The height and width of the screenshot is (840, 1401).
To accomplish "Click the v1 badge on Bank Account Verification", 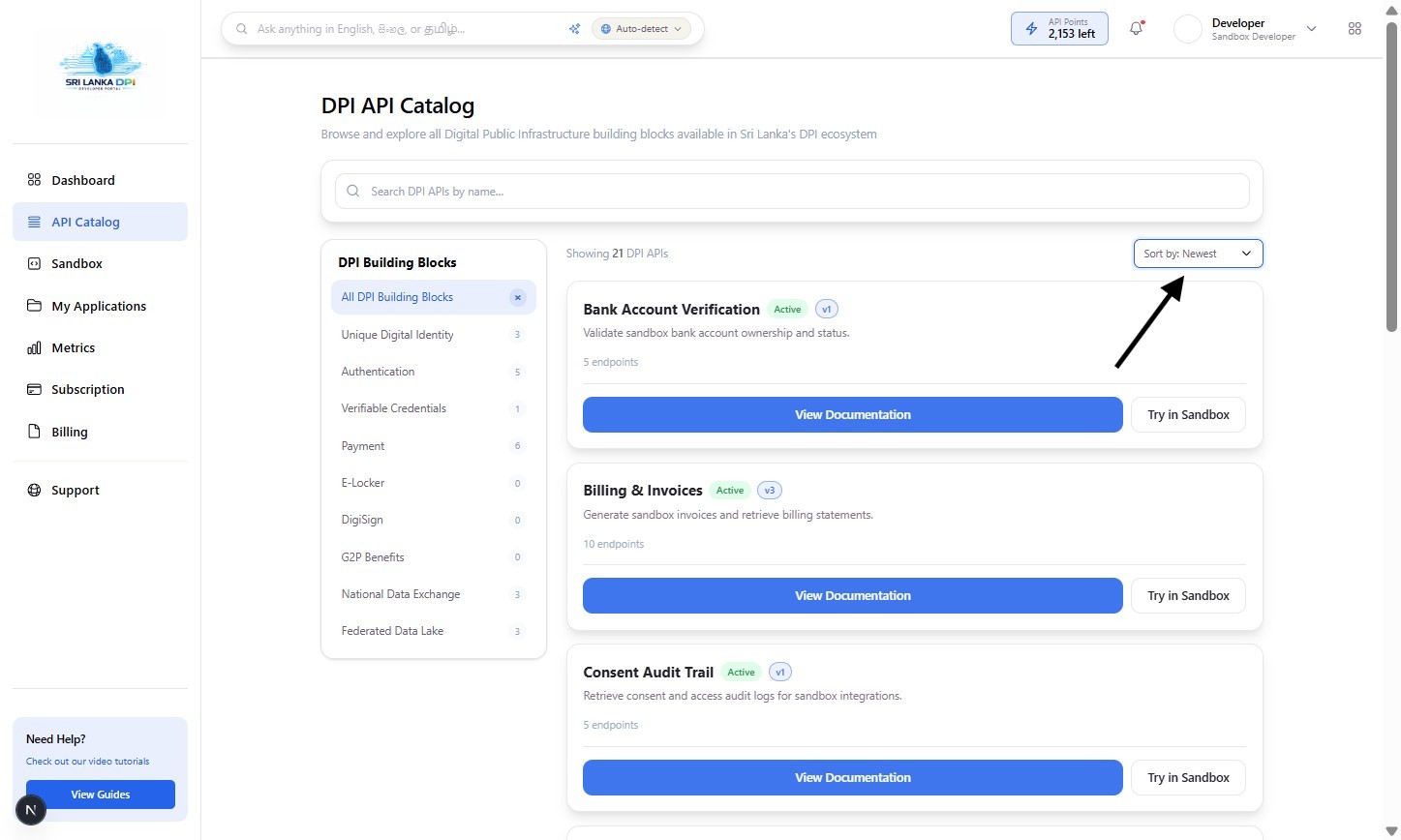I will [827, 310].
